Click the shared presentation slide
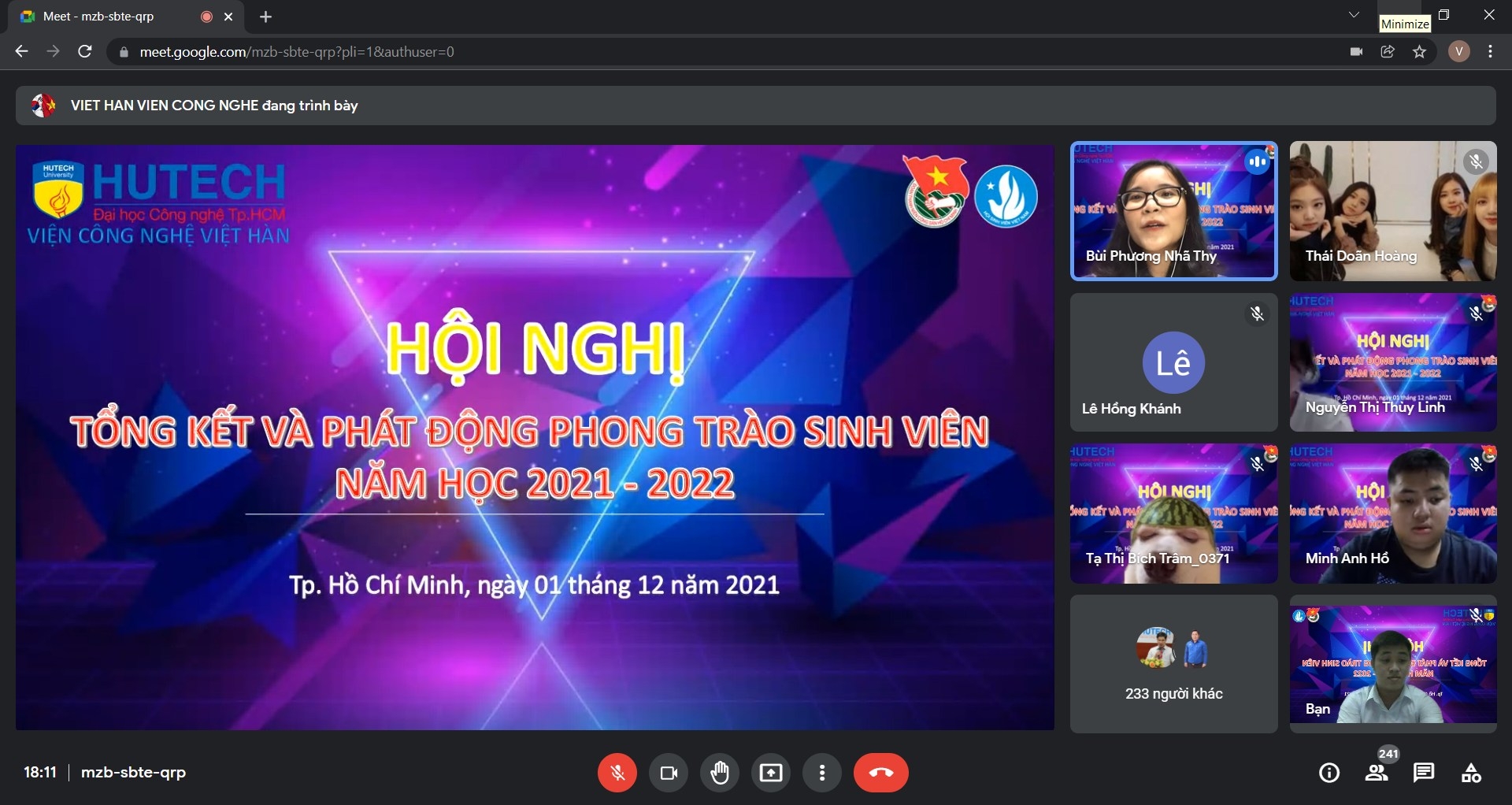1512x805 pixels. point(535,437)
